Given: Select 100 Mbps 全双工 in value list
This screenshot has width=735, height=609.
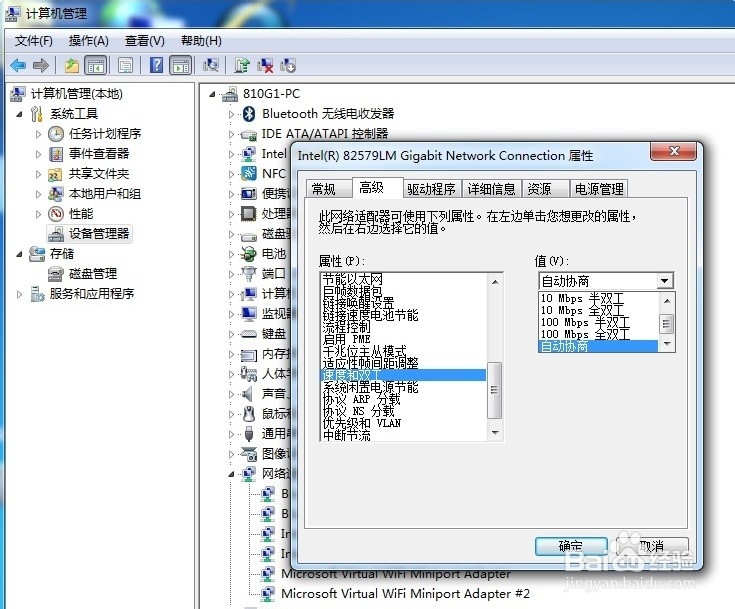Looking at the screenshot, I should pyautogui.click(x=598, y=334).
